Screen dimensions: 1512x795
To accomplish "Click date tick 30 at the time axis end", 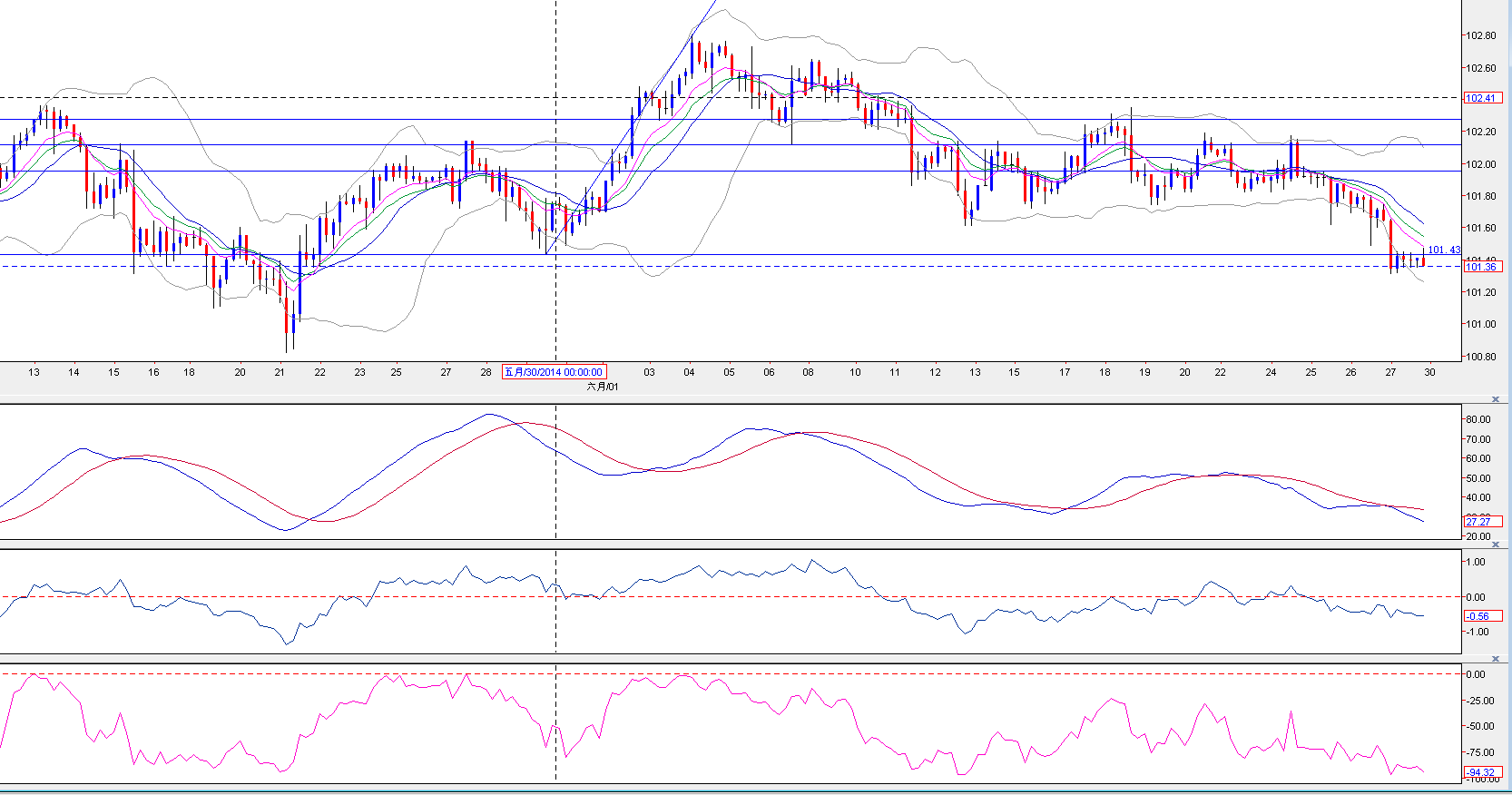I will click(x=1429, y=372).
